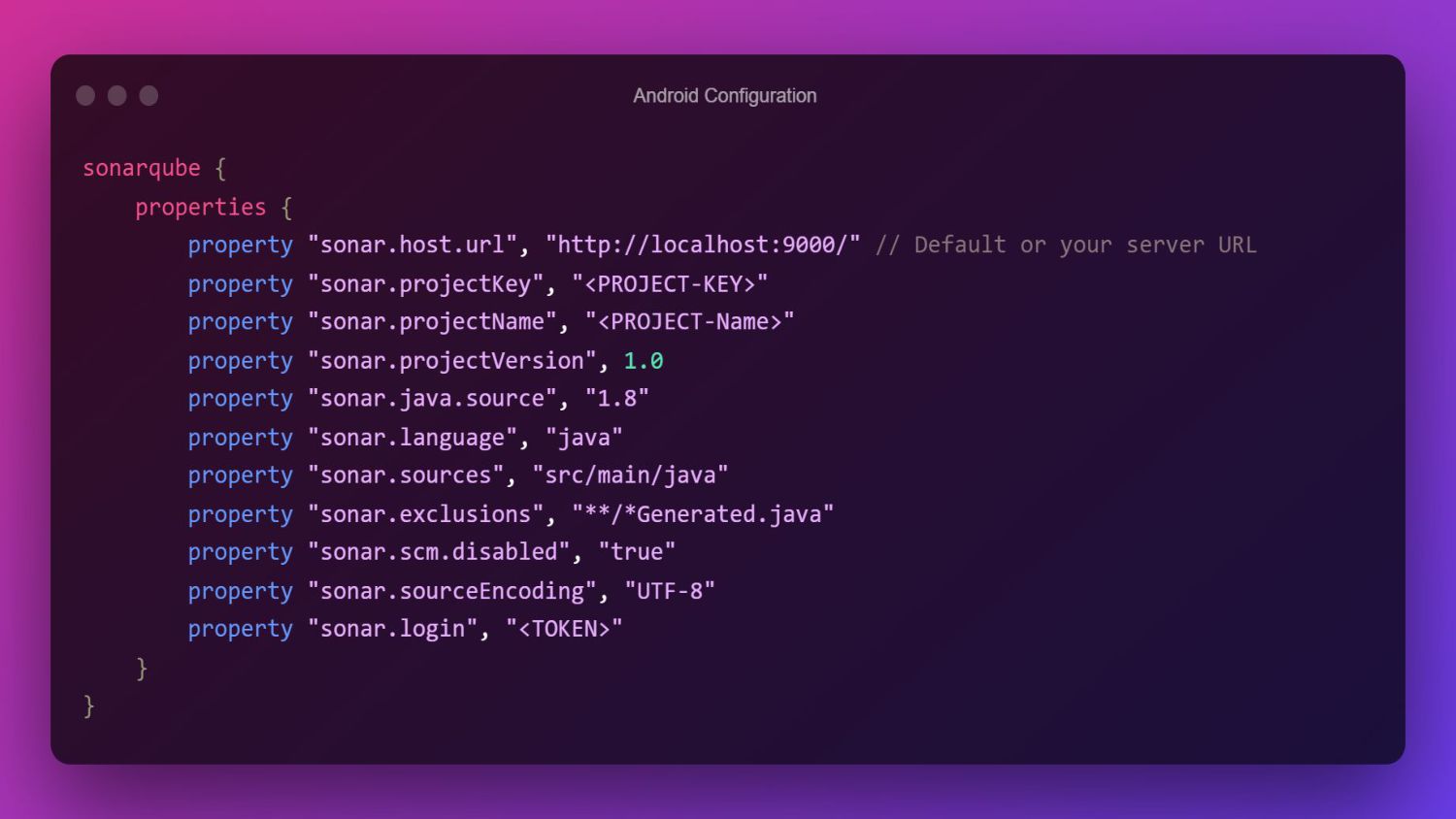Click the third gray window dot
The image size is (1456, 819).
[x=149, y=95]
